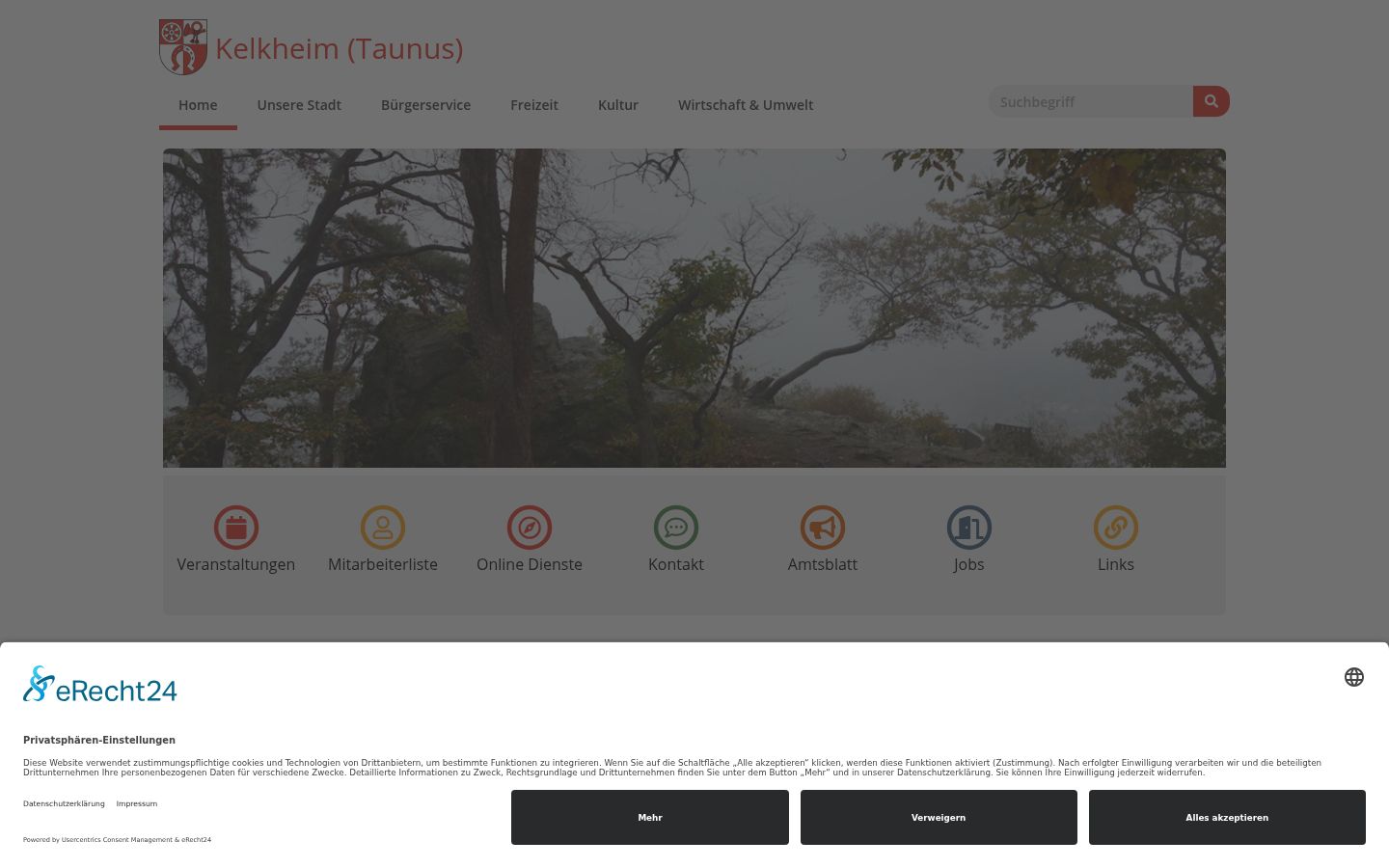Open the Bürgerservice menu
1389x868 pixels.
tap(425, 105)
